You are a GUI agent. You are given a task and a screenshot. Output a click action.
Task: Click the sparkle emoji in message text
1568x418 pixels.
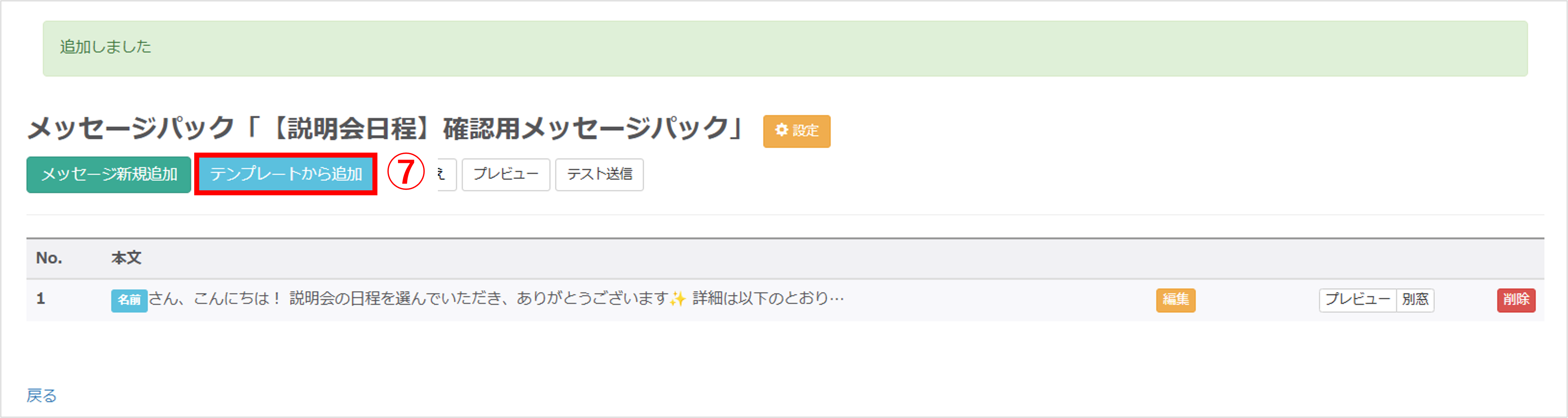coord(677,299)
